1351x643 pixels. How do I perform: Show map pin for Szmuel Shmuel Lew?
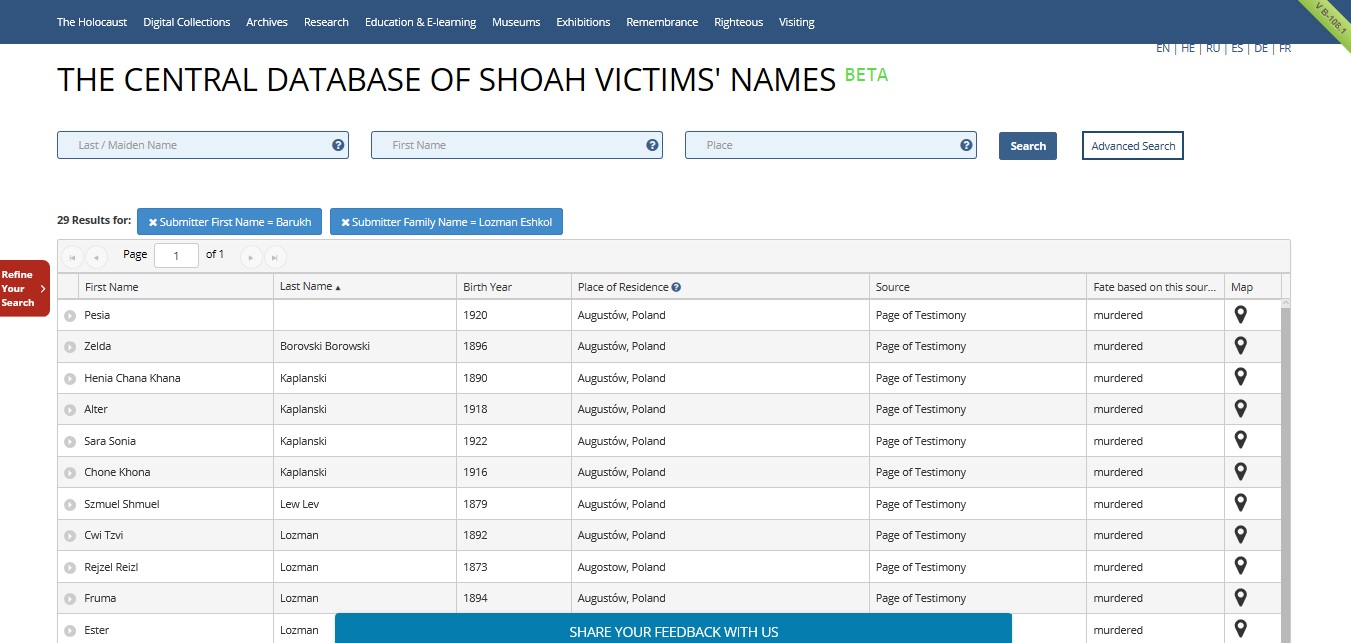pyautogui.click(x=1240, y=503)
